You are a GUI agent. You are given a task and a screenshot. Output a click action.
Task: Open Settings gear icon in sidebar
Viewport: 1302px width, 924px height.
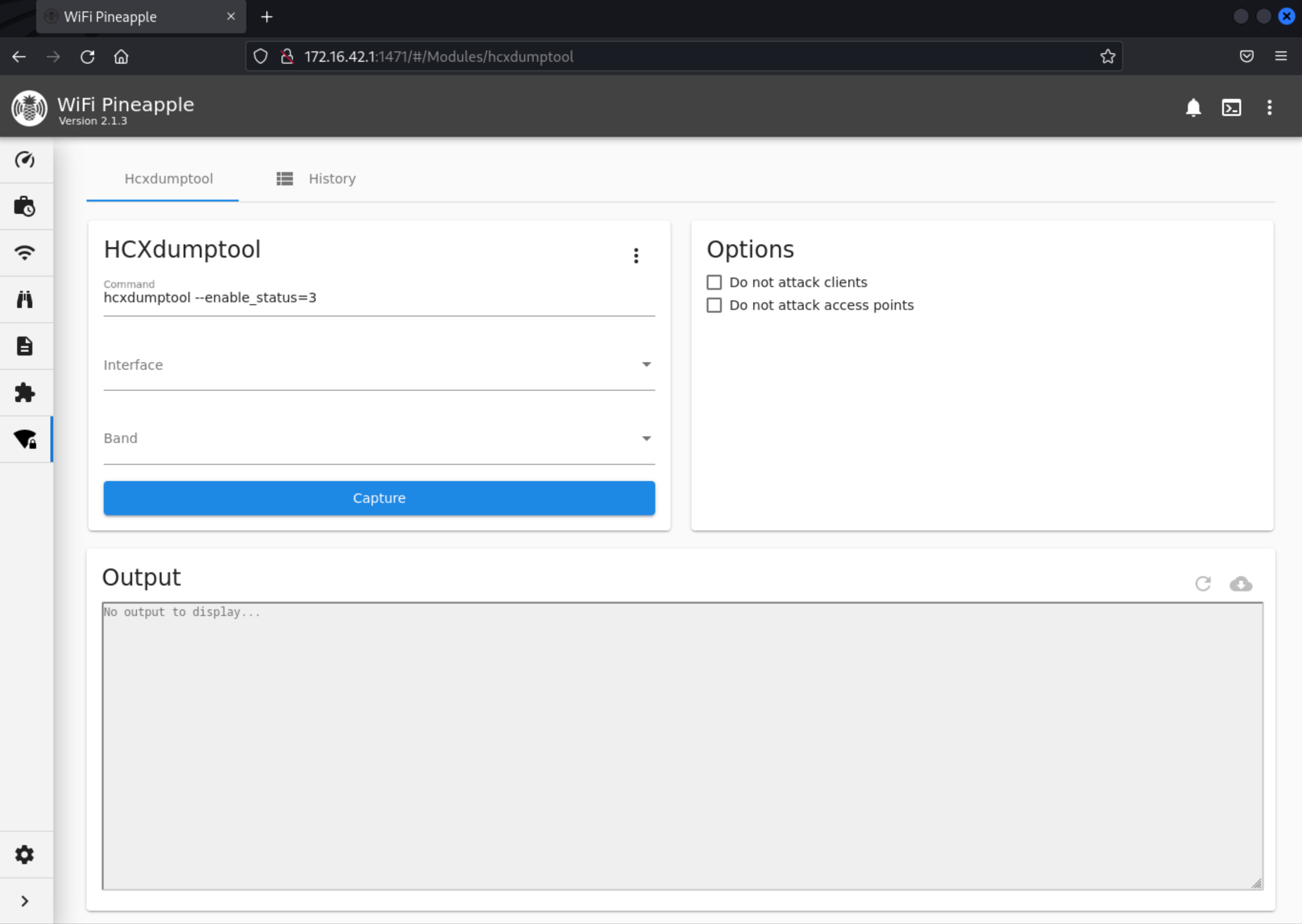tap(24, 855)
